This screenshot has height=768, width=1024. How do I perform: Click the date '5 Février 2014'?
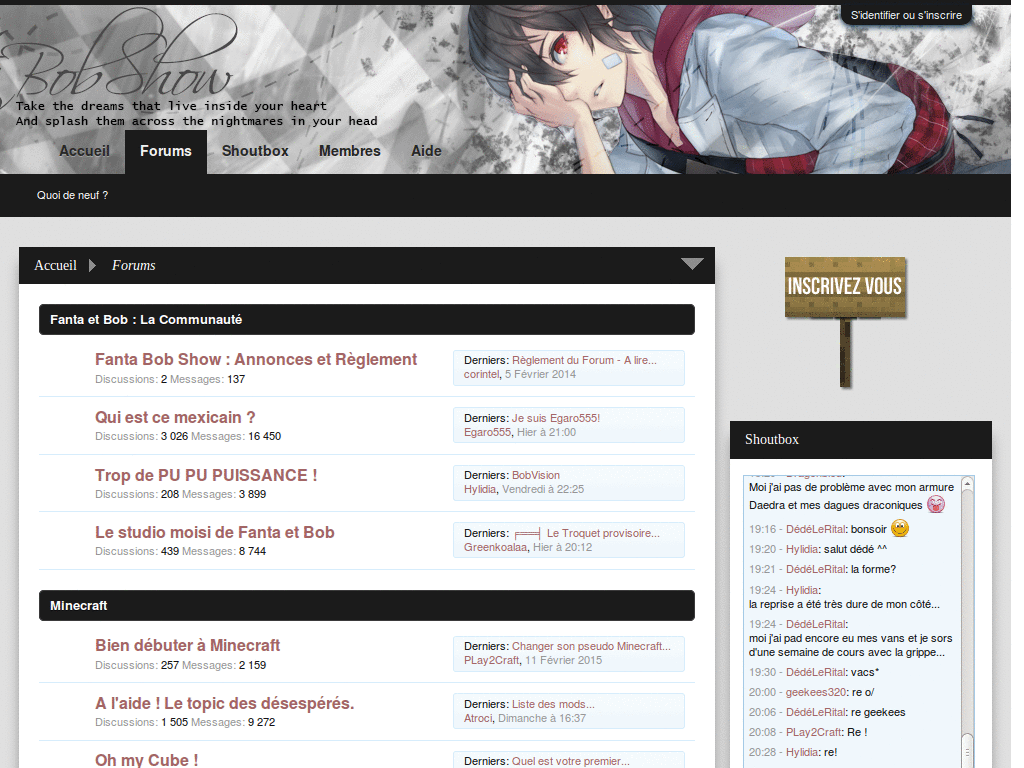[x=540, y=374]
